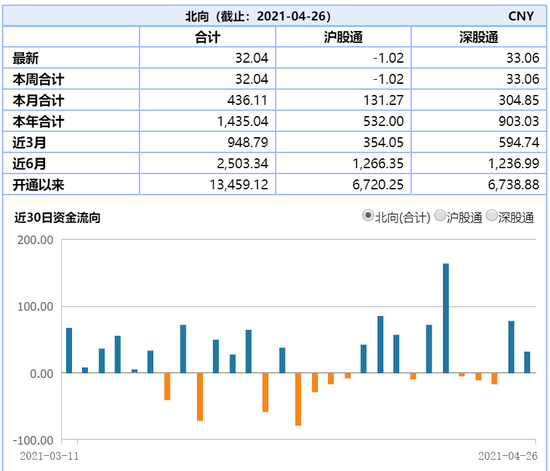The image size is (550, 471).
Task: Click the CNY currency label
Action: pyautogui.click(x=521, y=16)
